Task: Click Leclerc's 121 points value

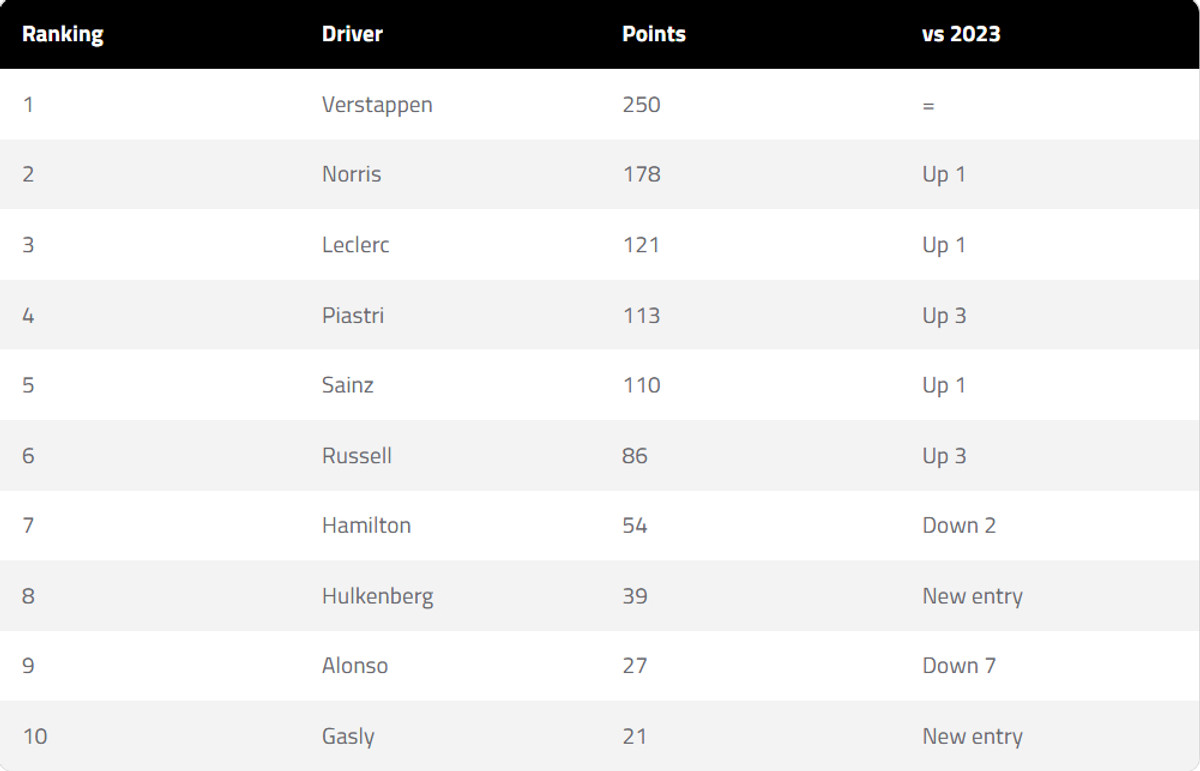Action: (640, 245)
